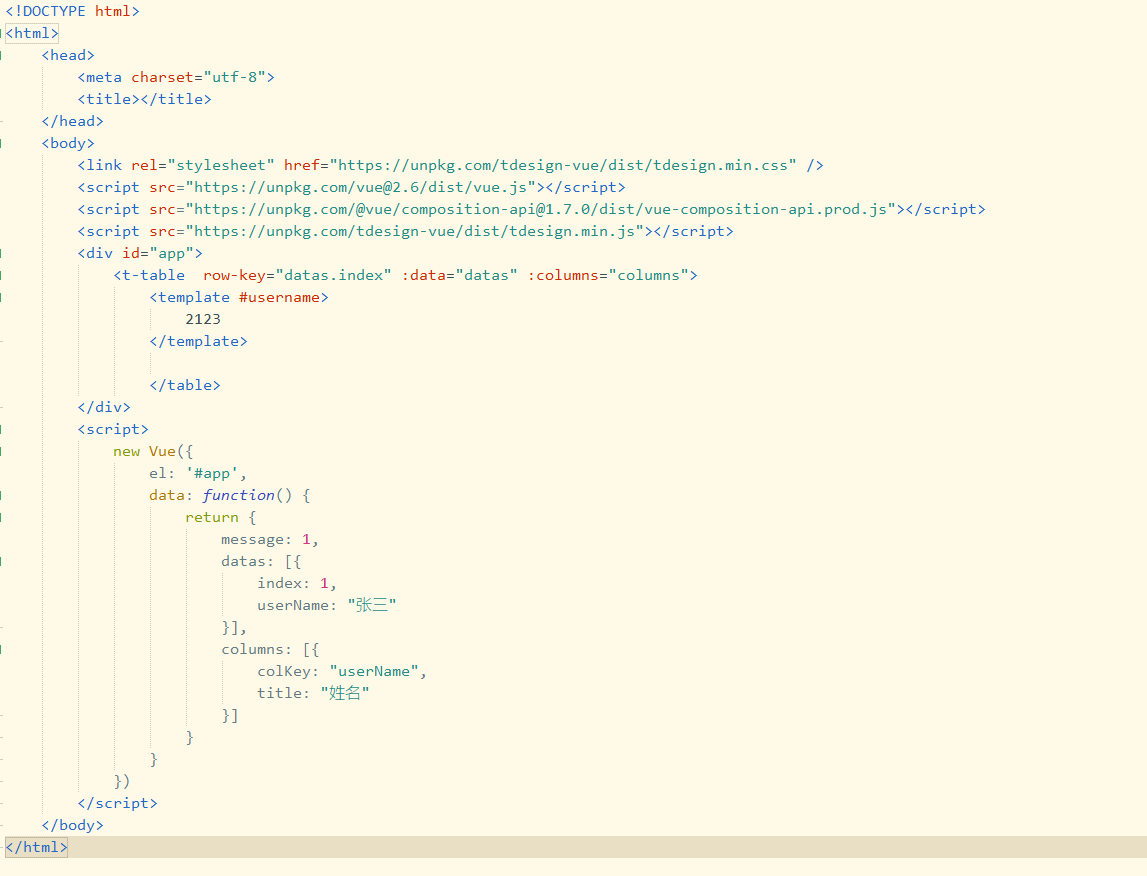This screenshot has width=1147, height=876.
Task: Select the closing </head> tag
Action: [x=72, y=121]
